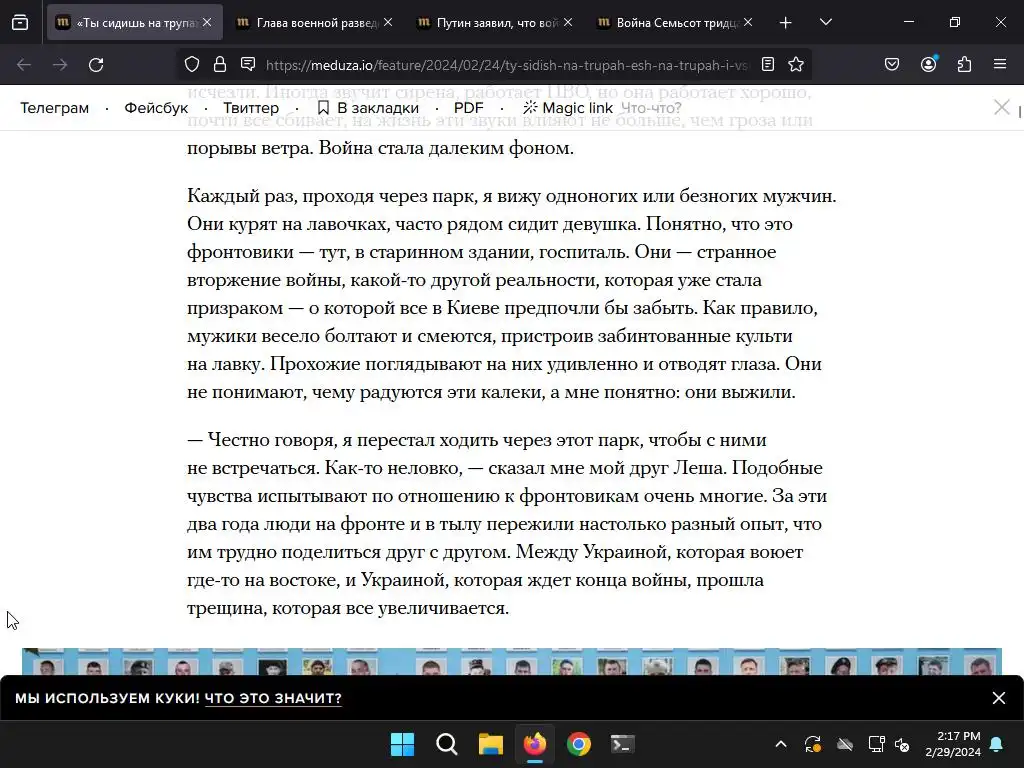Save page to Pocket

pos(892,65)
